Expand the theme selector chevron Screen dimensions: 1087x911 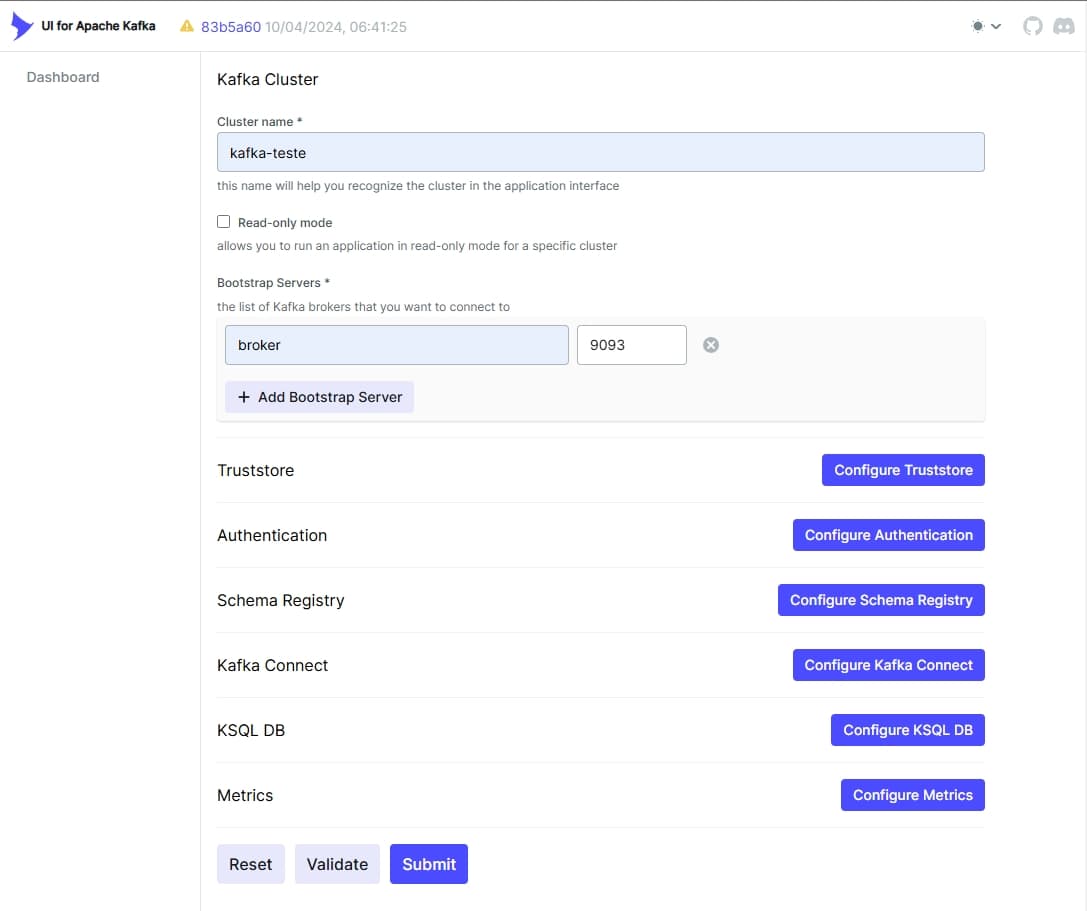996,26
